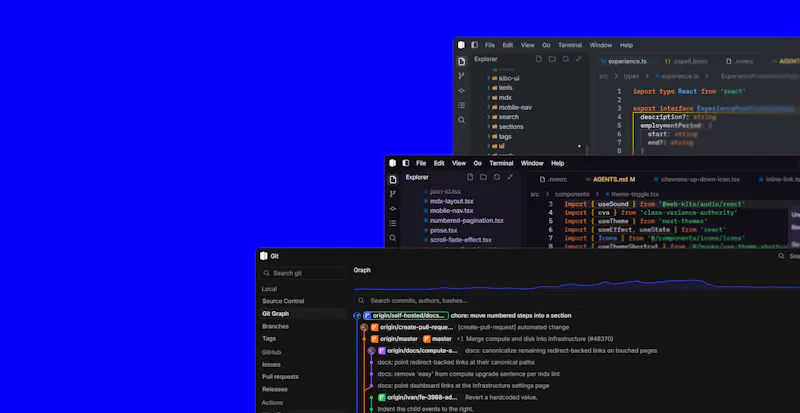Switch to experience.ts tab in back window

pyautogui.click(x=623, y=61)
